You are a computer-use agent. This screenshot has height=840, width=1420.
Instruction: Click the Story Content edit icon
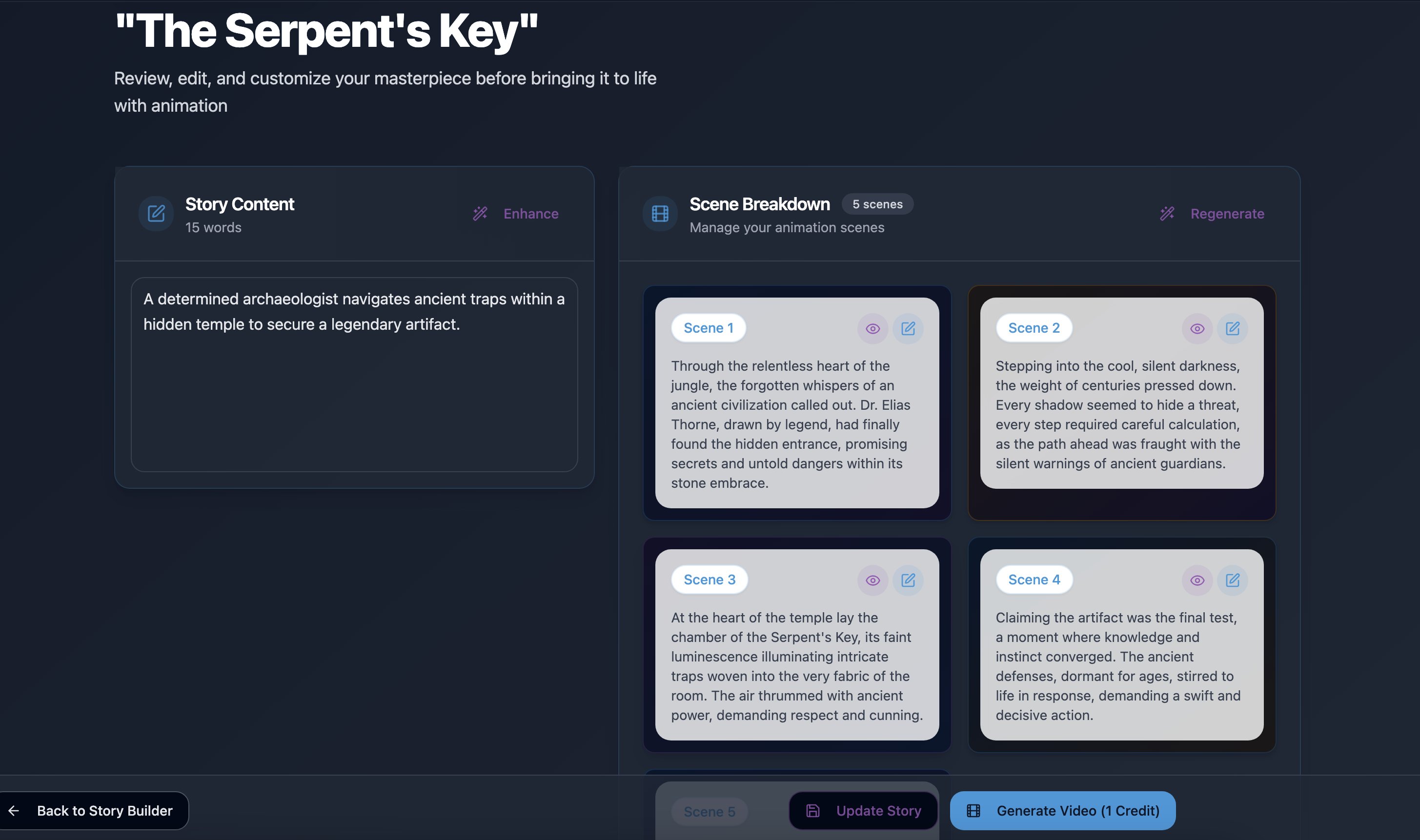(x=156, y=213)
